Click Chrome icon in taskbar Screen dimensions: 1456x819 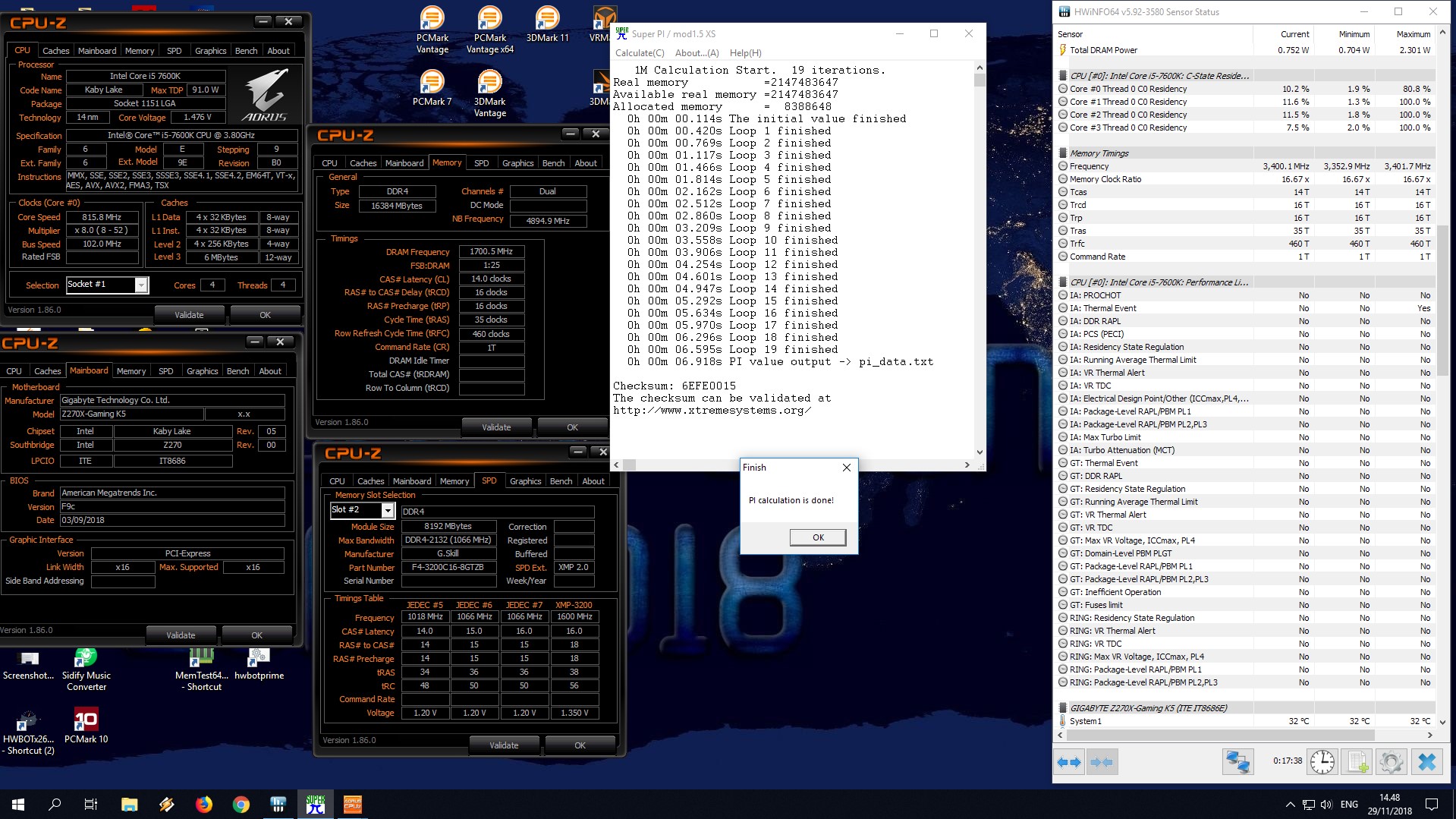coord(241,804)
